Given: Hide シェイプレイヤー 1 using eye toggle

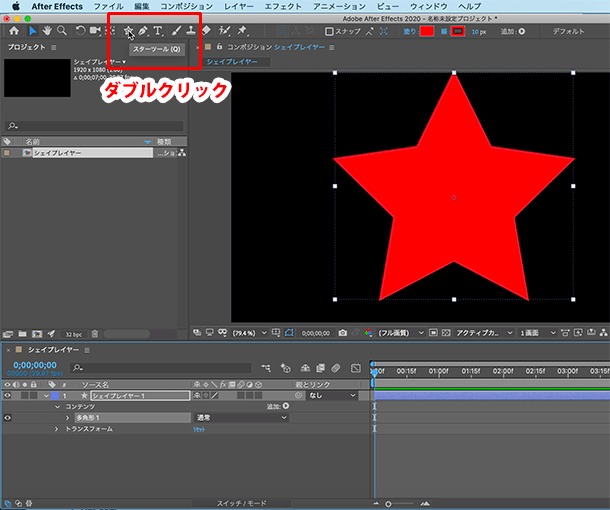Looking at the screenshot, I should coord(7,396).
